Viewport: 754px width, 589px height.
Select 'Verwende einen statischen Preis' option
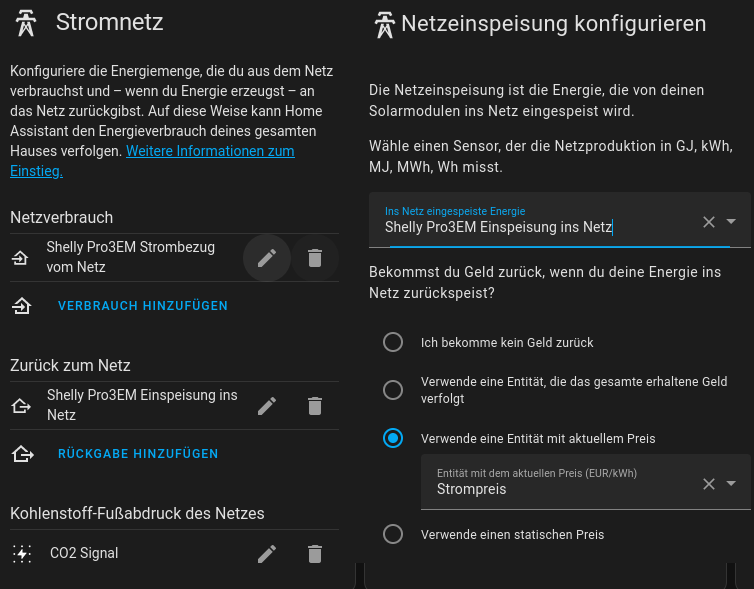coord(393,534)
